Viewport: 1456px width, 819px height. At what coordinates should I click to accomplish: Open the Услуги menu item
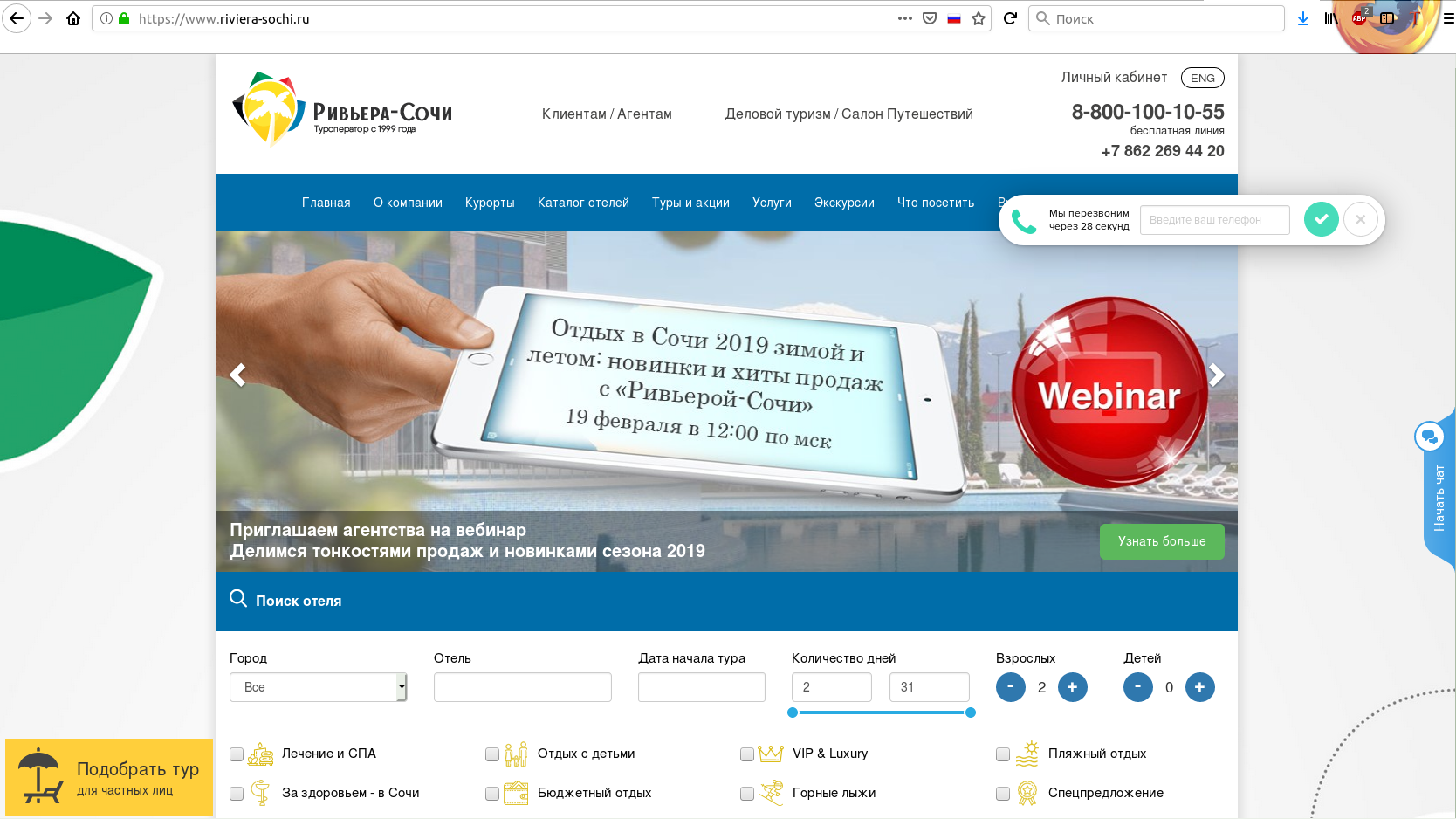(772, 203)
